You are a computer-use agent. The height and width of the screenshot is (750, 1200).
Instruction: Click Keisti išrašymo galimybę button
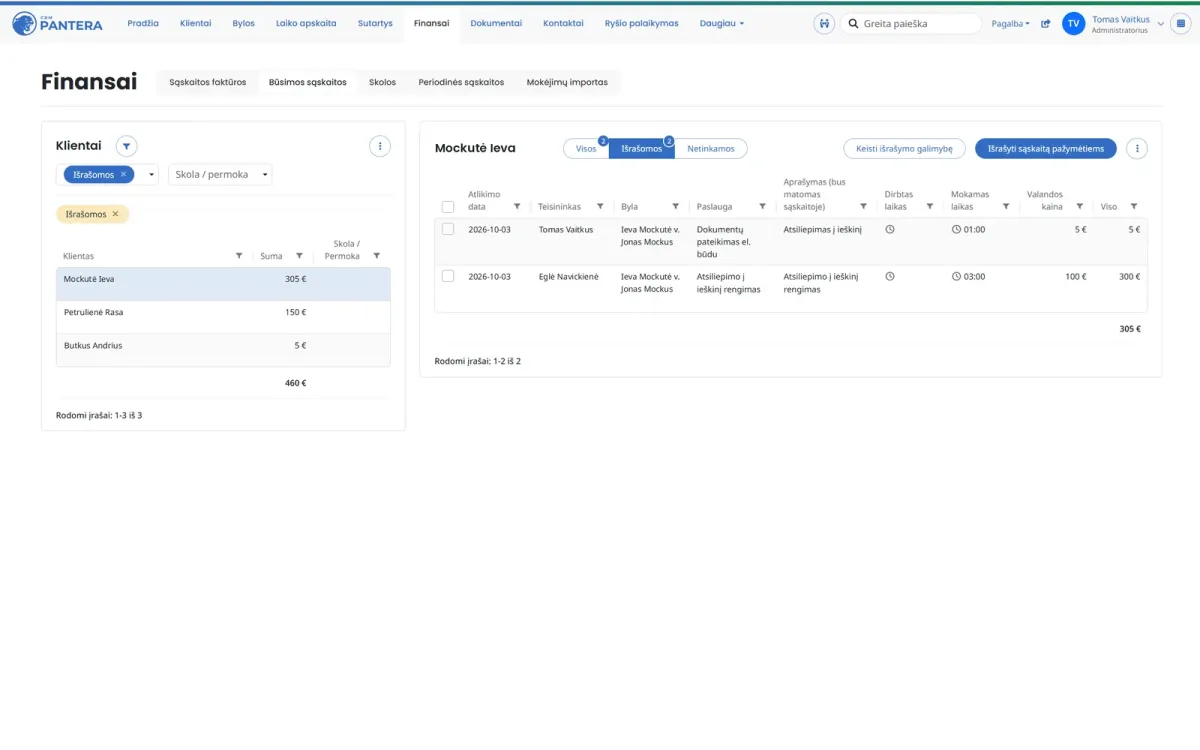(x=905, y=149)
